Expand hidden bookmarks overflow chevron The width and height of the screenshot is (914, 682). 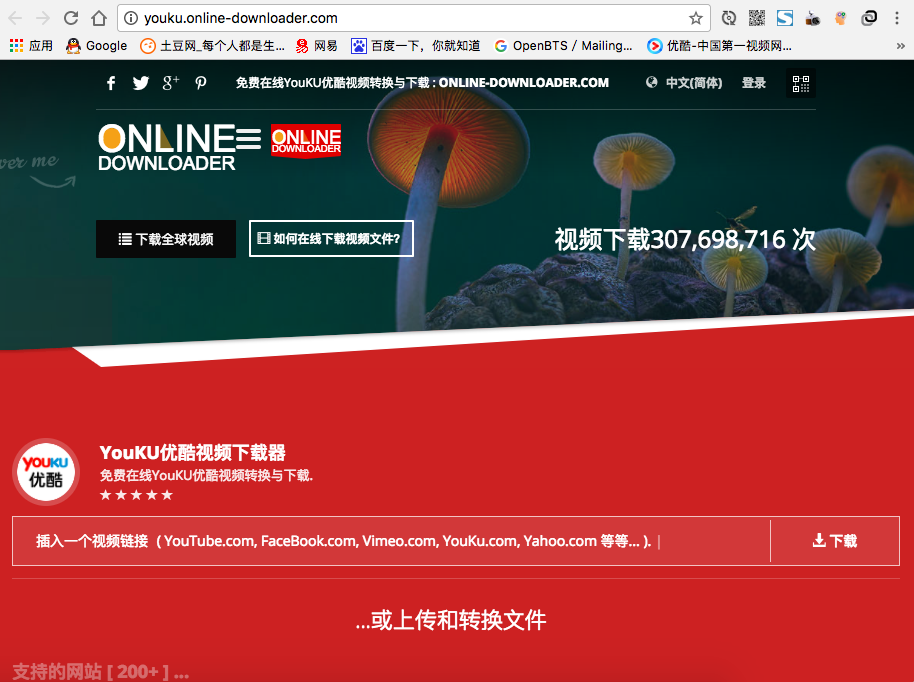(901, 46)
